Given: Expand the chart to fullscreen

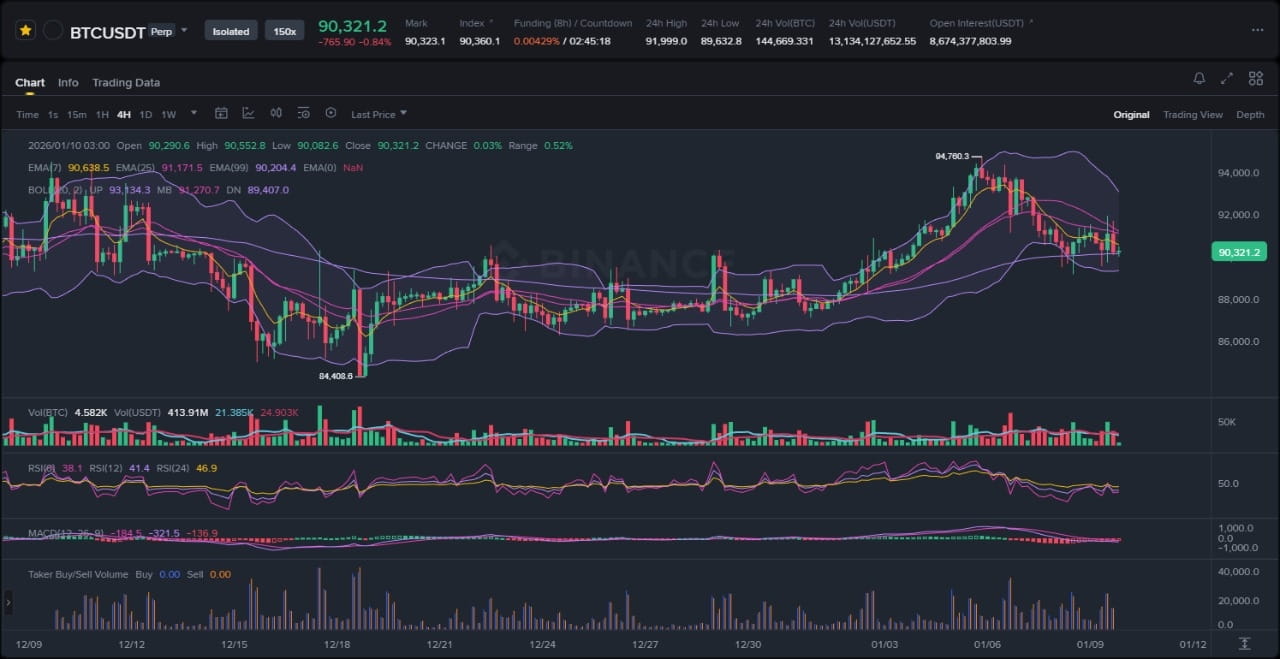Looking at the screenshot, I should pos(1227,79).
